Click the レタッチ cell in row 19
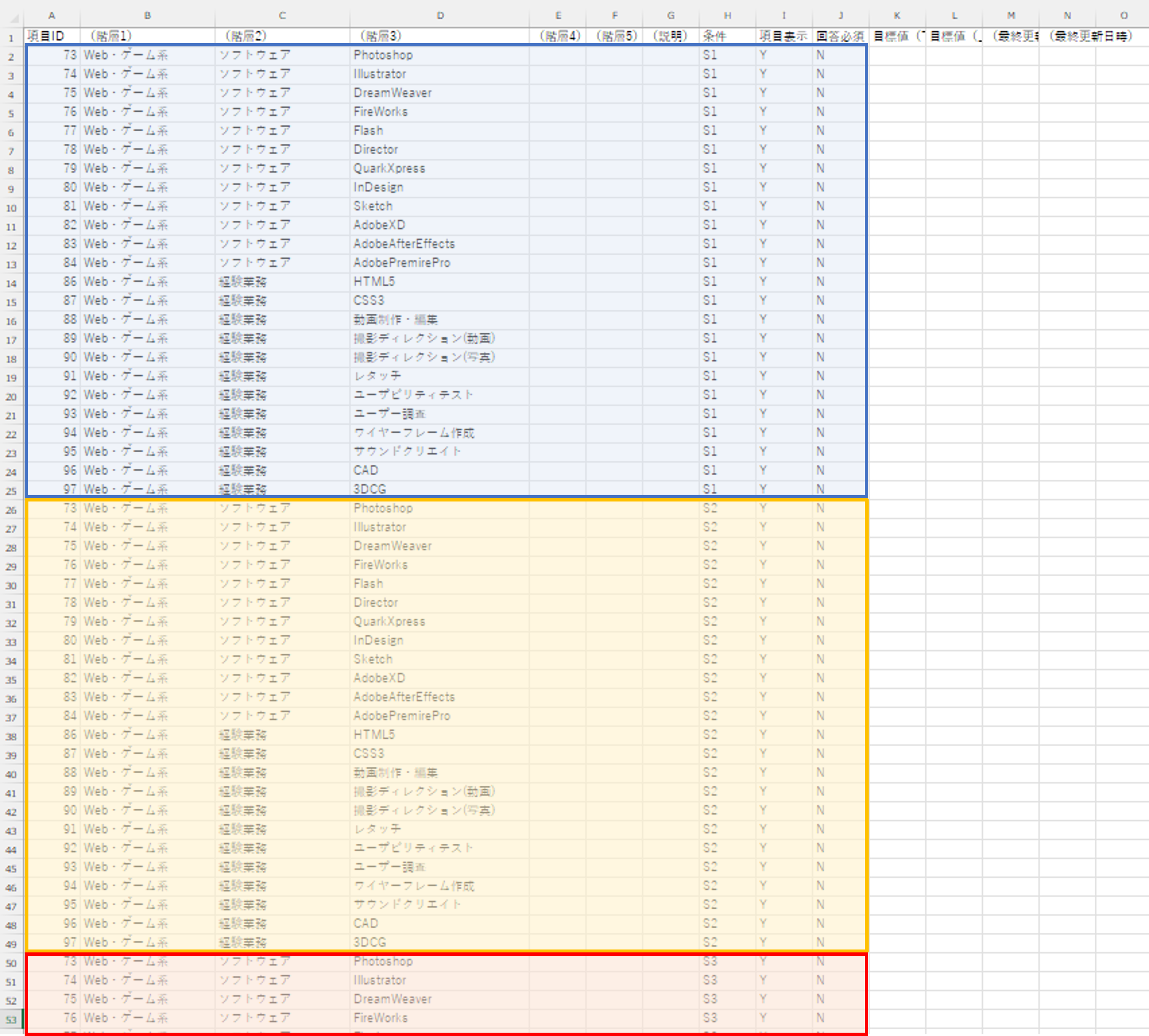Viewport: 1149px width, 1036px height. coord(440,376)
